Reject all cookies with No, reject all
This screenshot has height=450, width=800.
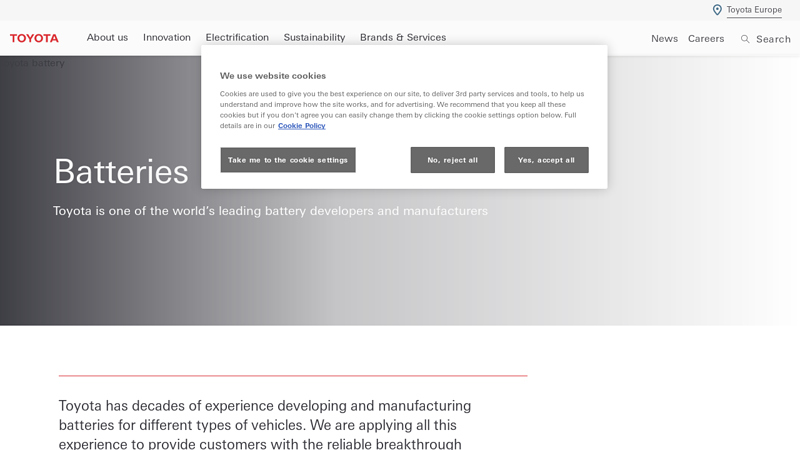452,160
